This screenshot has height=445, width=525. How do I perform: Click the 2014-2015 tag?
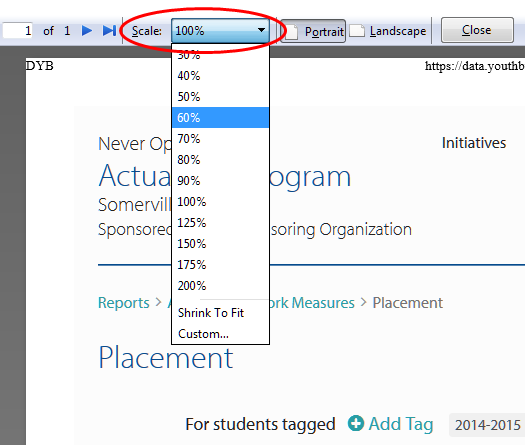[x=487, y=425]
